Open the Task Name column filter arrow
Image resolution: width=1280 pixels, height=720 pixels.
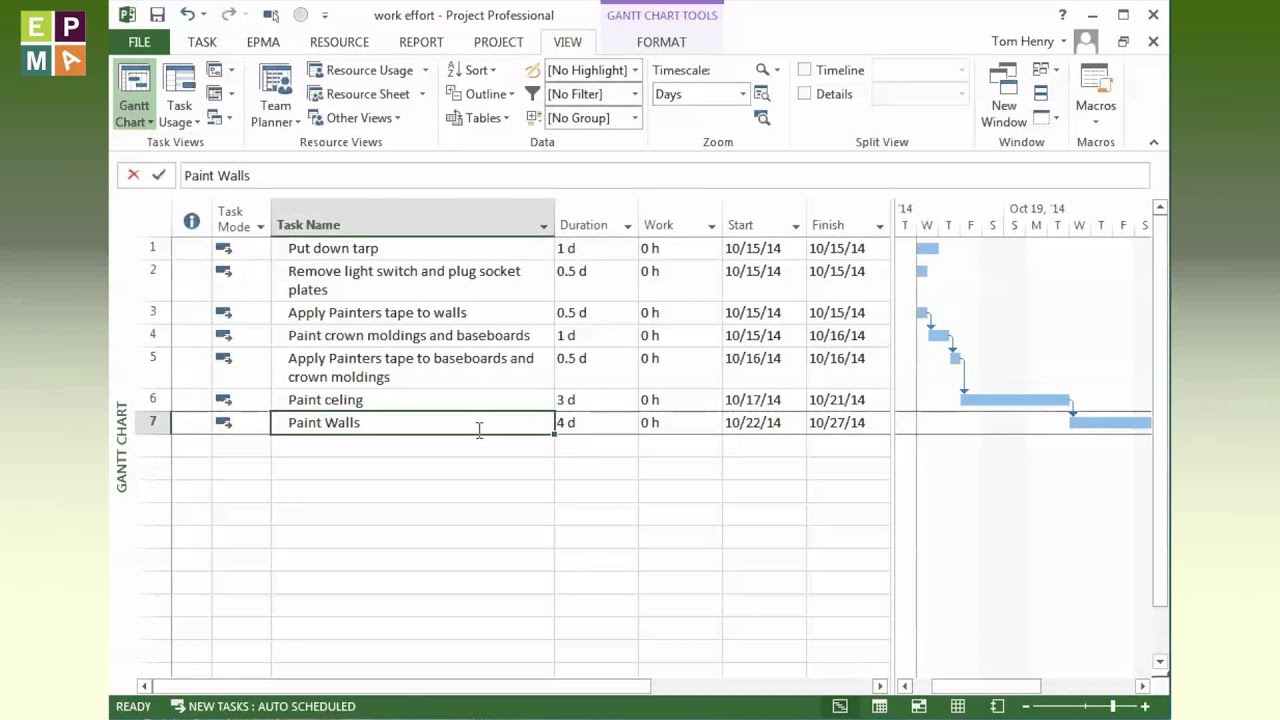pyautogui.click(x=544, y=226)
